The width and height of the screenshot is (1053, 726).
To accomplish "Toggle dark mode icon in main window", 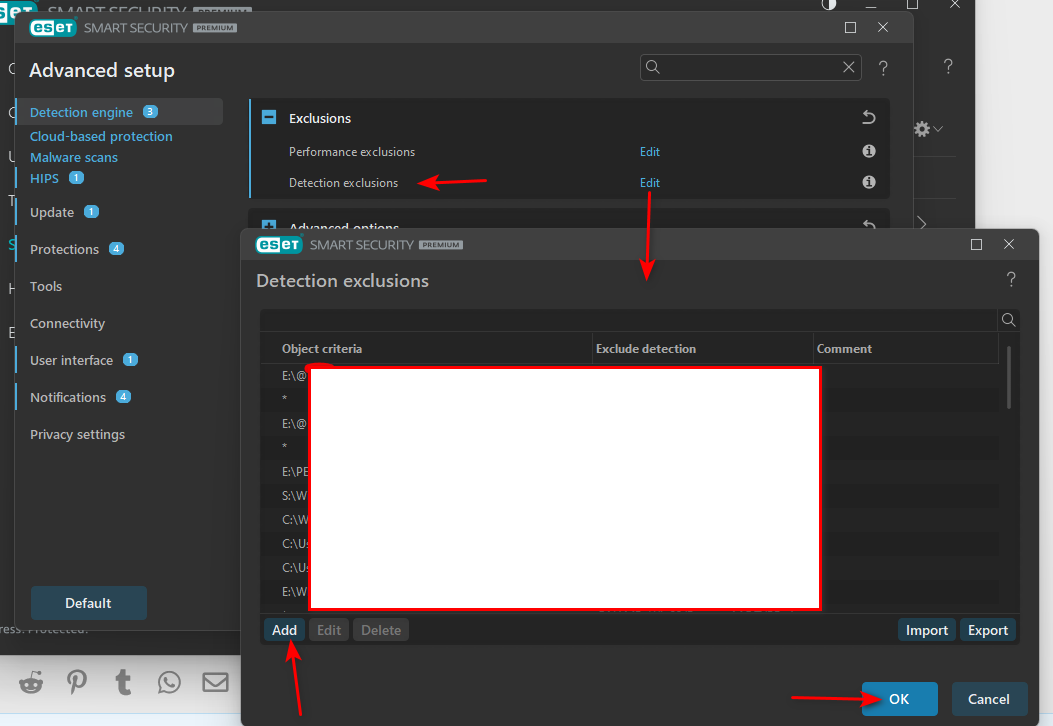I will 829,4.
